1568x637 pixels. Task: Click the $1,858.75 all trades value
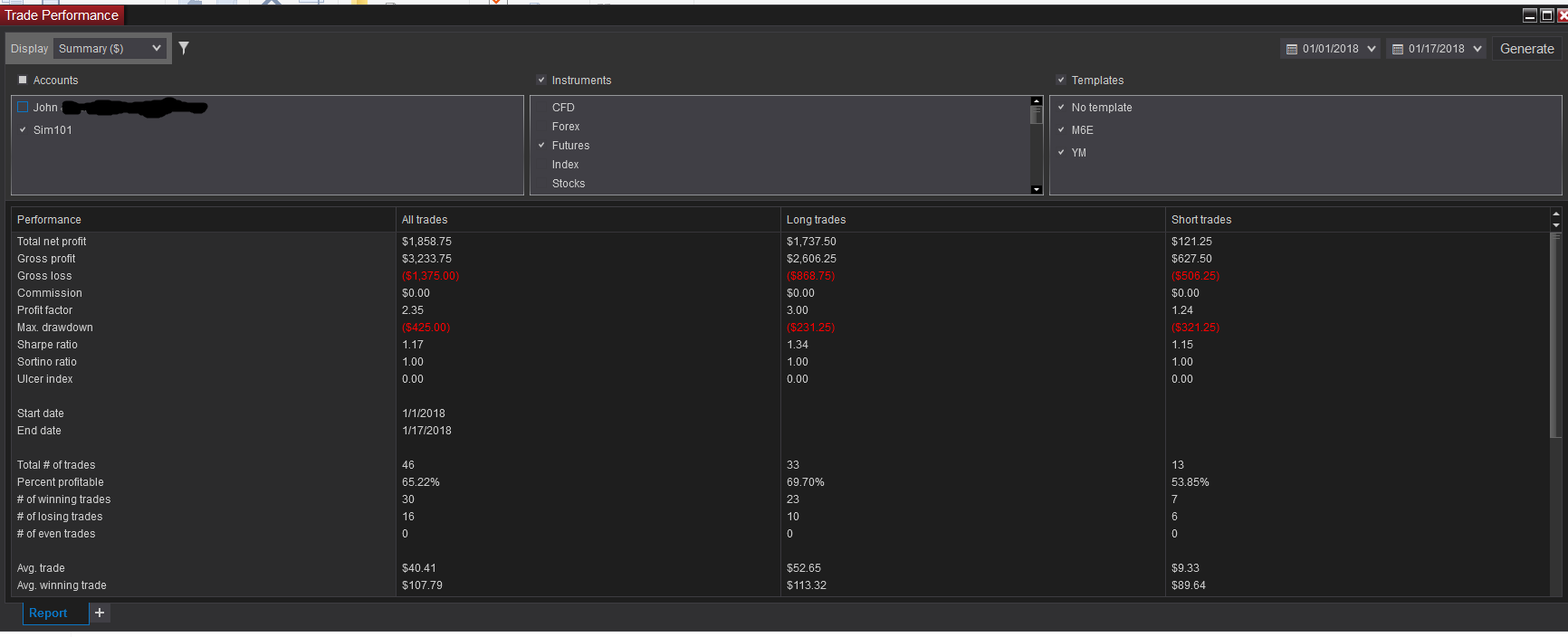coord(426,242)
